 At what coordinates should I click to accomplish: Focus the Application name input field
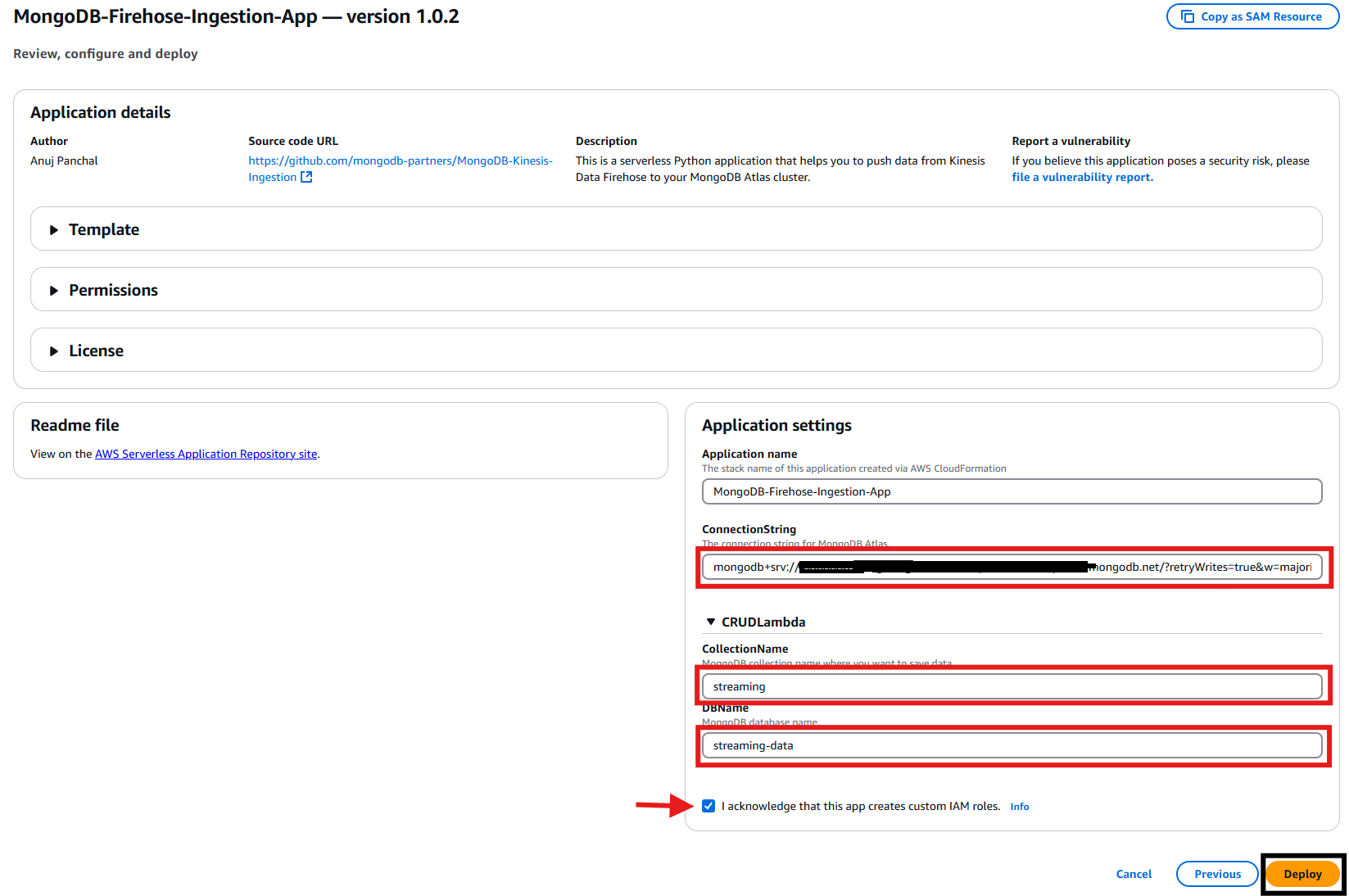pos(1012,491)
